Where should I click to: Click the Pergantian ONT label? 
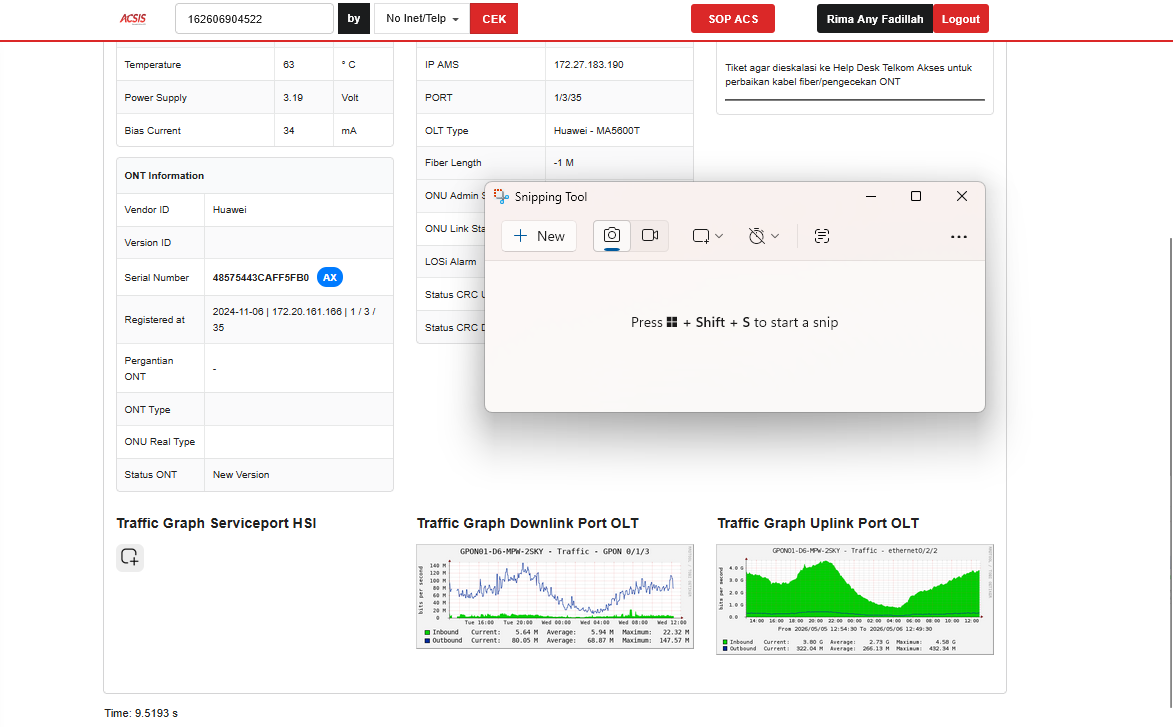149,368
